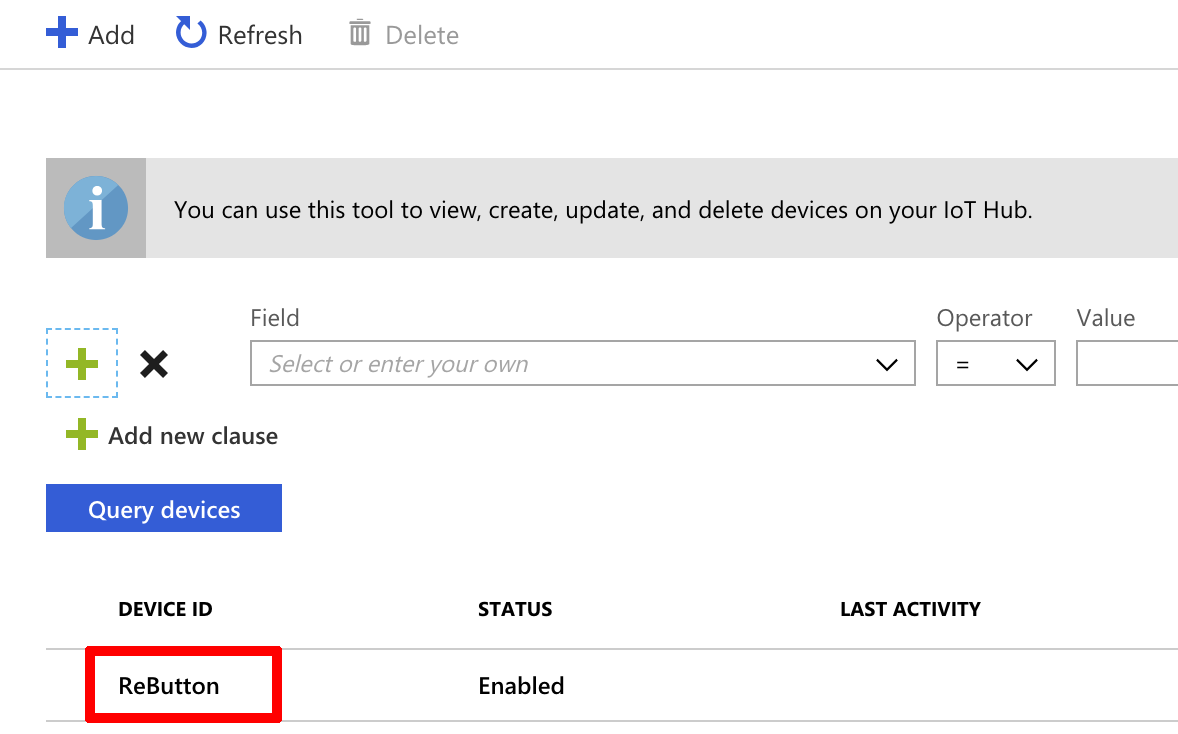Open the Field dropdown chevron
The height and width of the screenshot is (734, 1178).
click(x=887, y=364)
